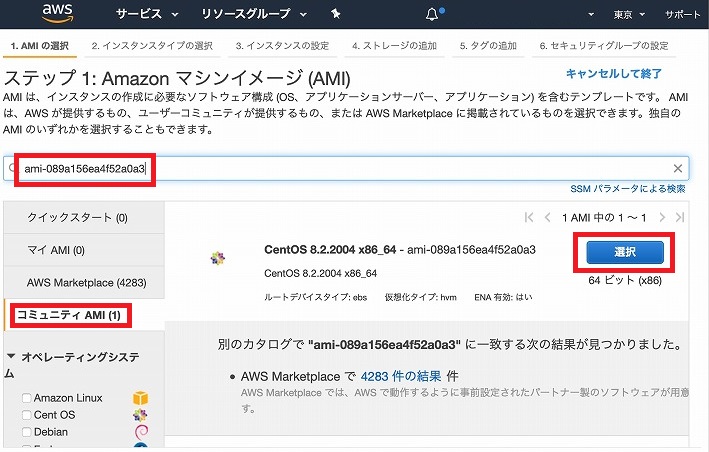The height and width of the screenshot is (452, 709).
Task: Click 64 ビット (x86) label
Action: (625, 280)
